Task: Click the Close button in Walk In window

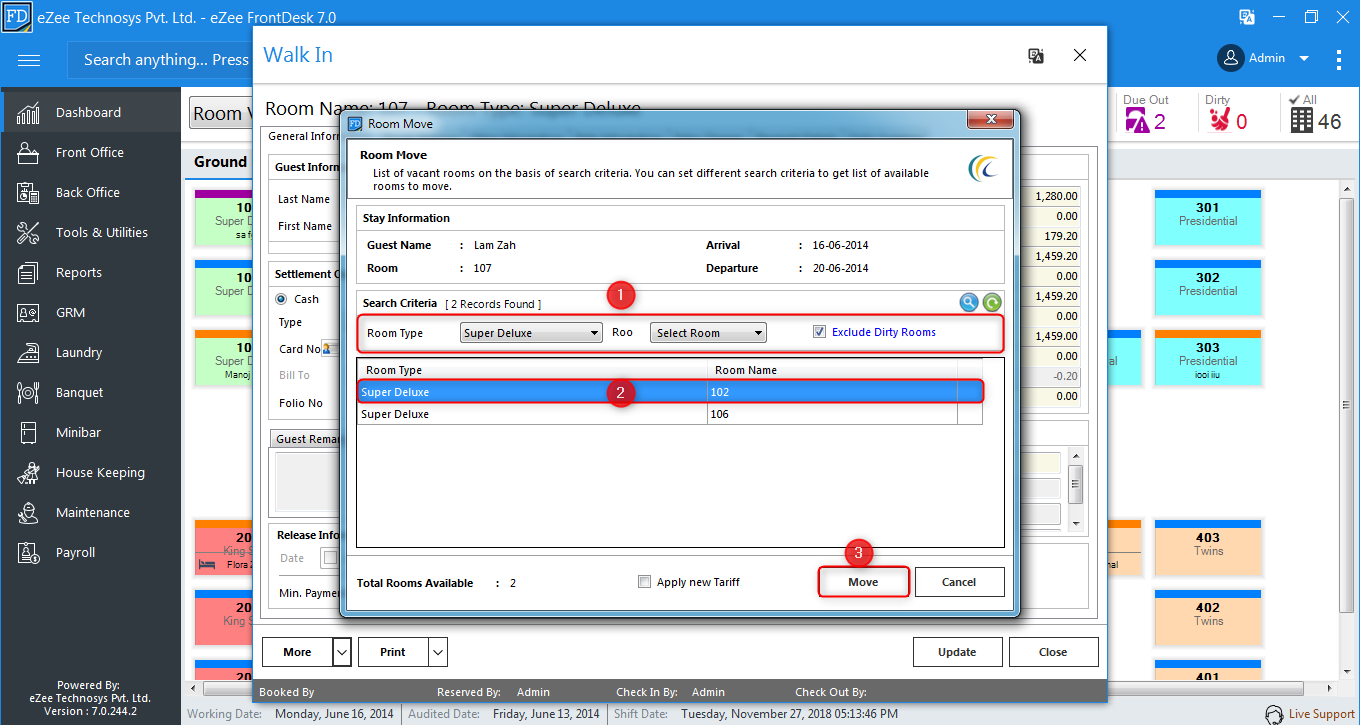Action: click(x=1053, y=652)
